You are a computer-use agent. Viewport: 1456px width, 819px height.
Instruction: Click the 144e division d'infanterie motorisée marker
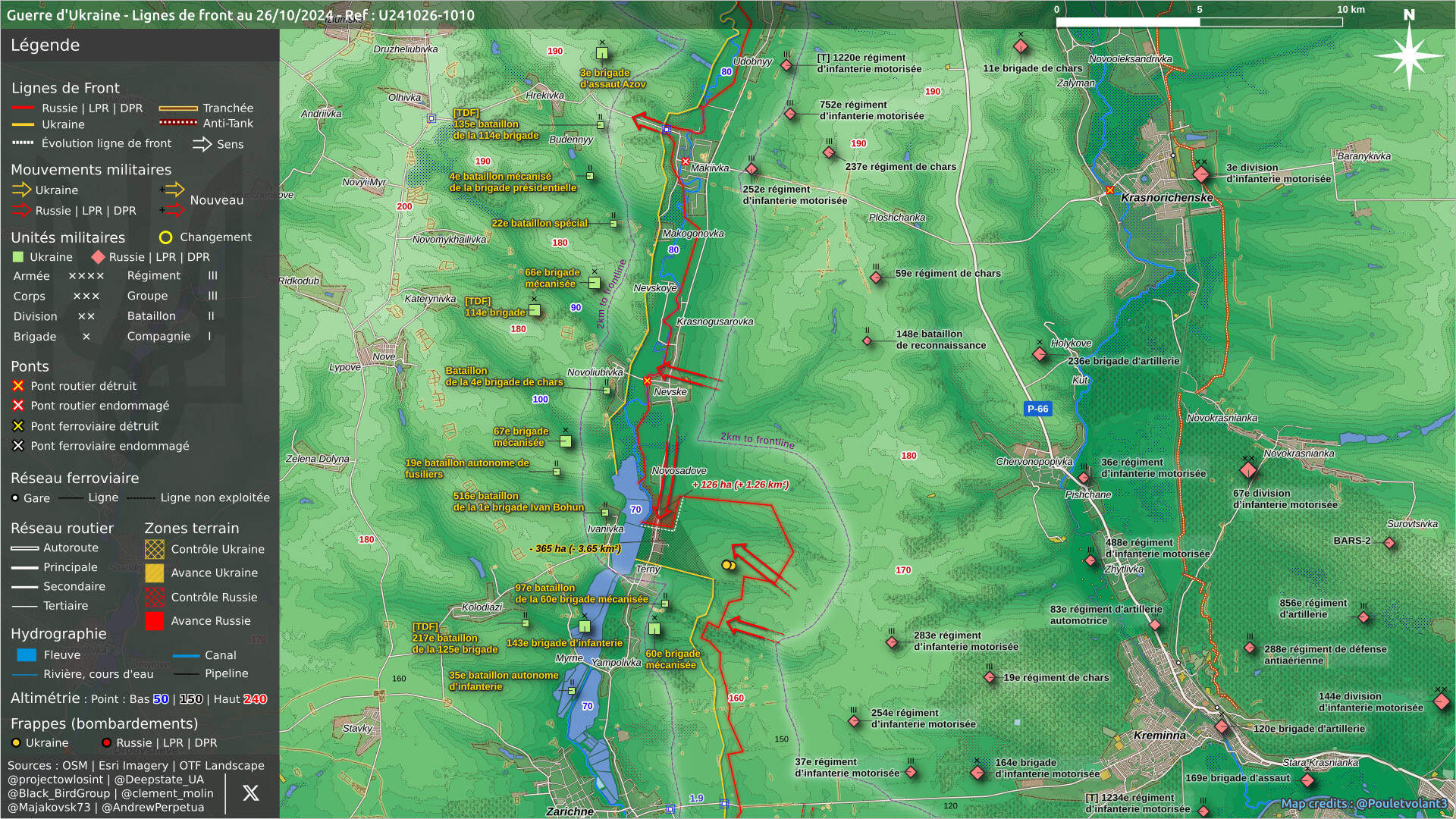(1442, 701)
